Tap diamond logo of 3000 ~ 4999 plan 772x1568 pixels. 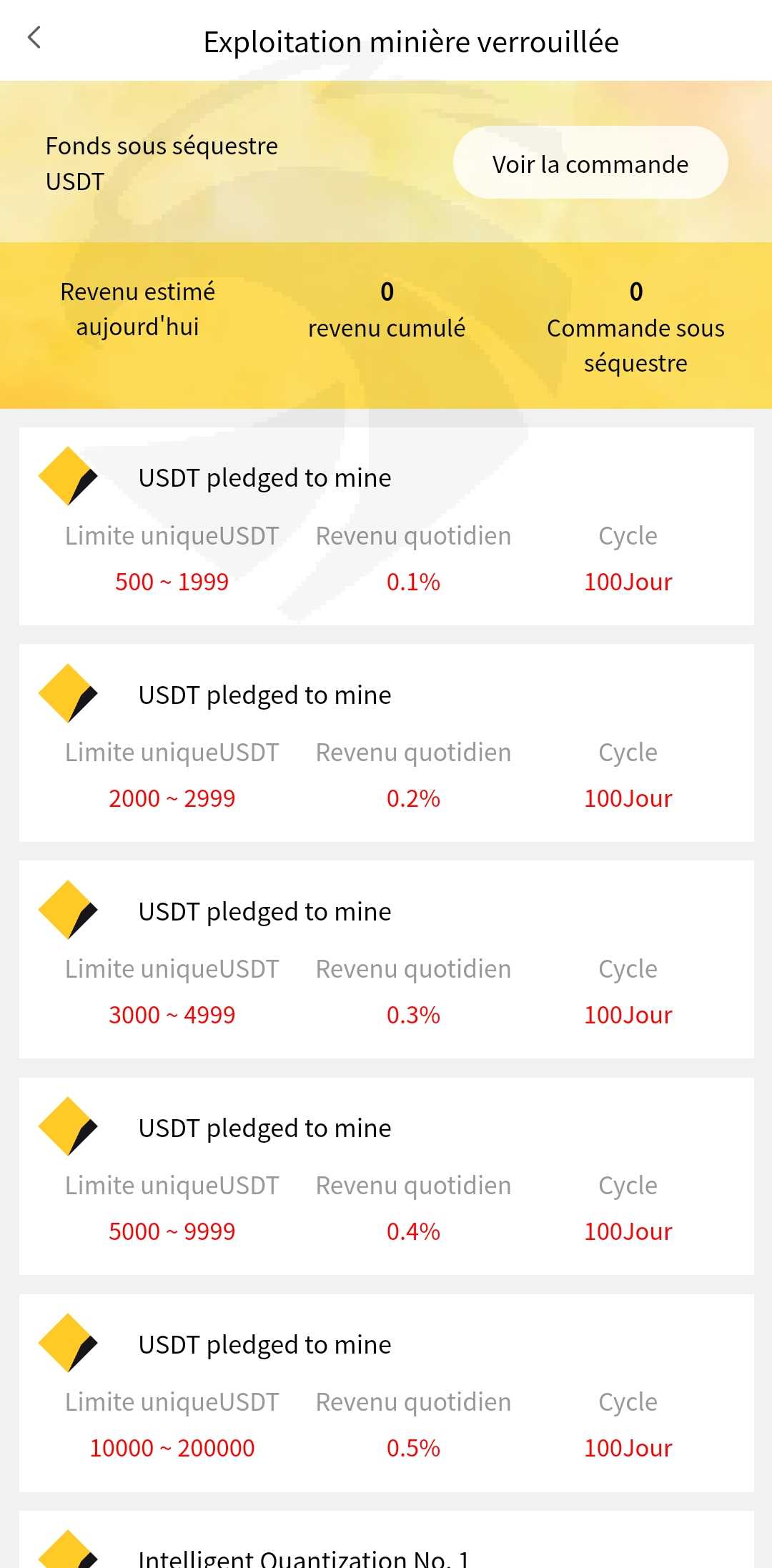point(67,910)
